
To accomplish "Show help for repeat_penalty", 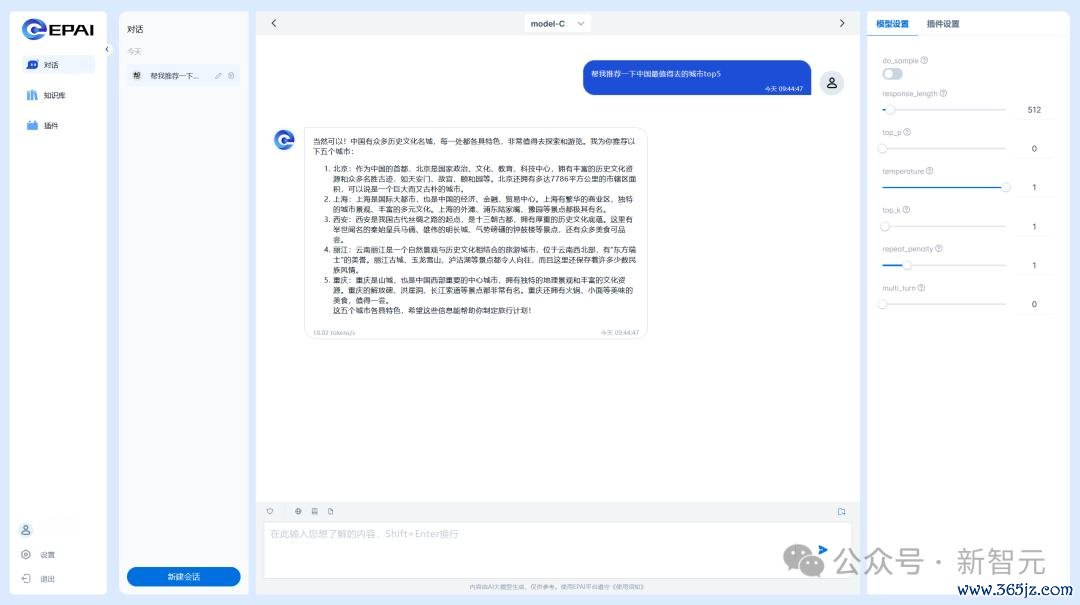I will click(x=939, y=249).
